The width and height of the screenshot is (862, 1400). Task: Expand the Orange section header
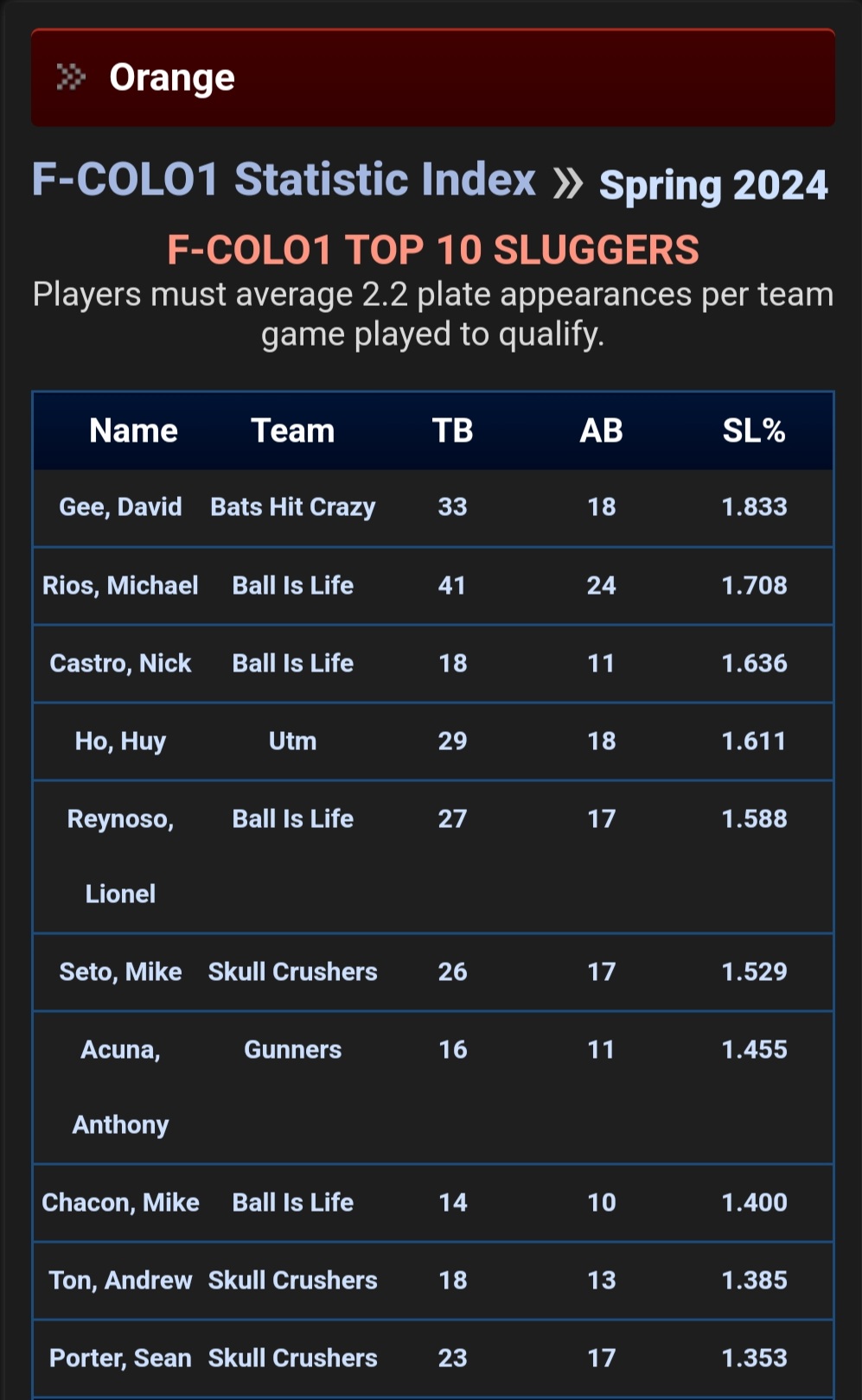[432, 78]
